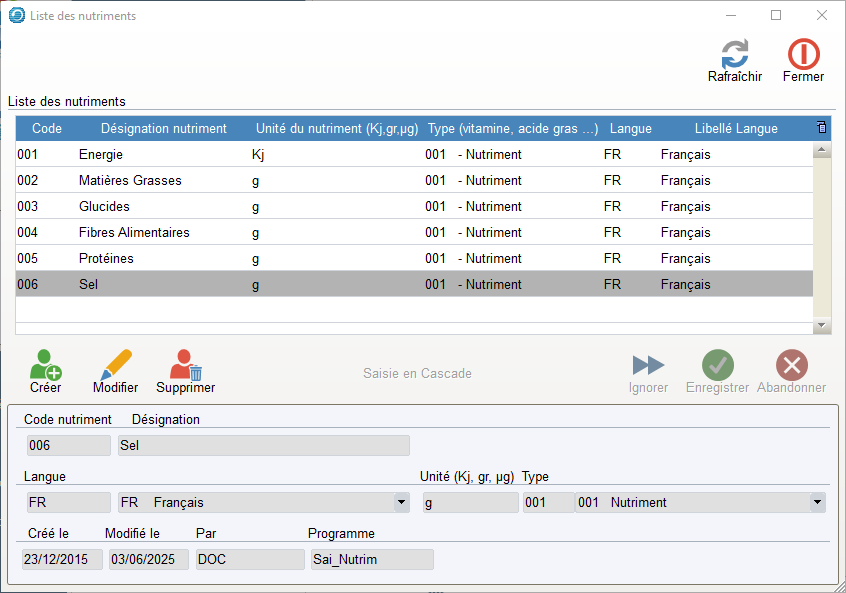Viewport: 846px width, 593px height.
Task: Sort by Désignation nutriment column header
Action: tap(163, 129)
